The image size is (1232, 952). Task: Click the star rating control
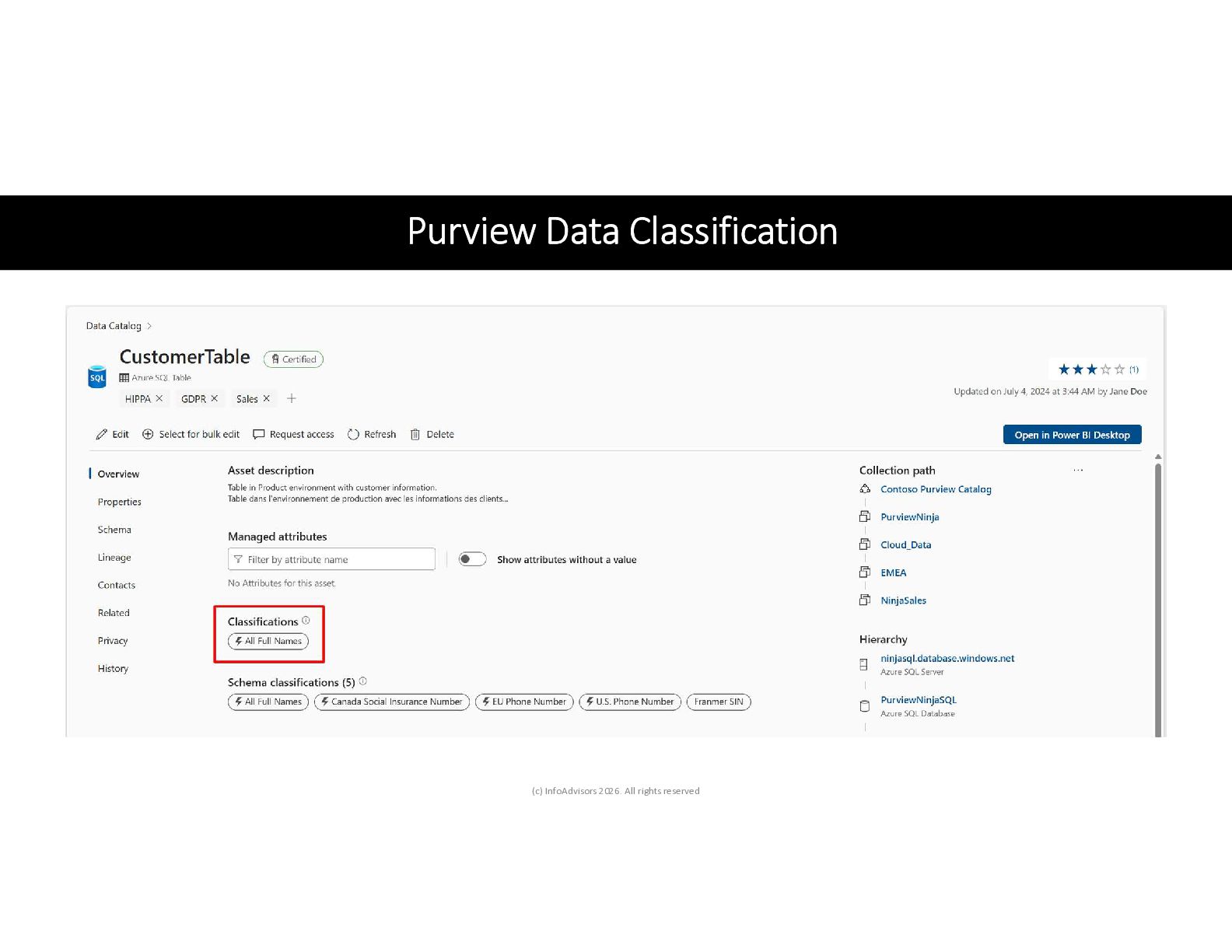point(1091,369)
